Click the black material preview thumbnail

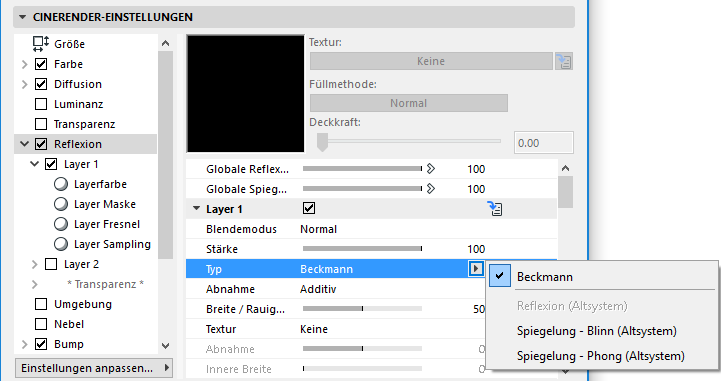click(x=246, y=94)
